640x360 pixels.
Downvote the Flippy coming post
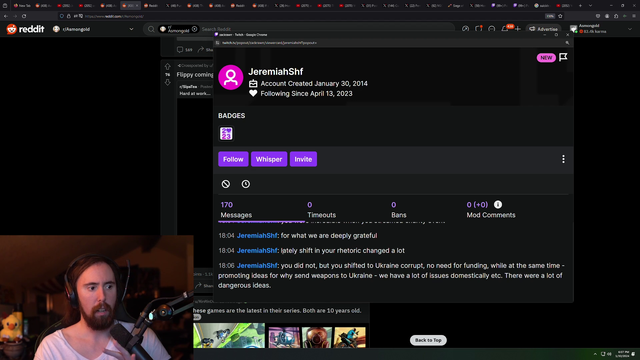click(x=167, y=82)
